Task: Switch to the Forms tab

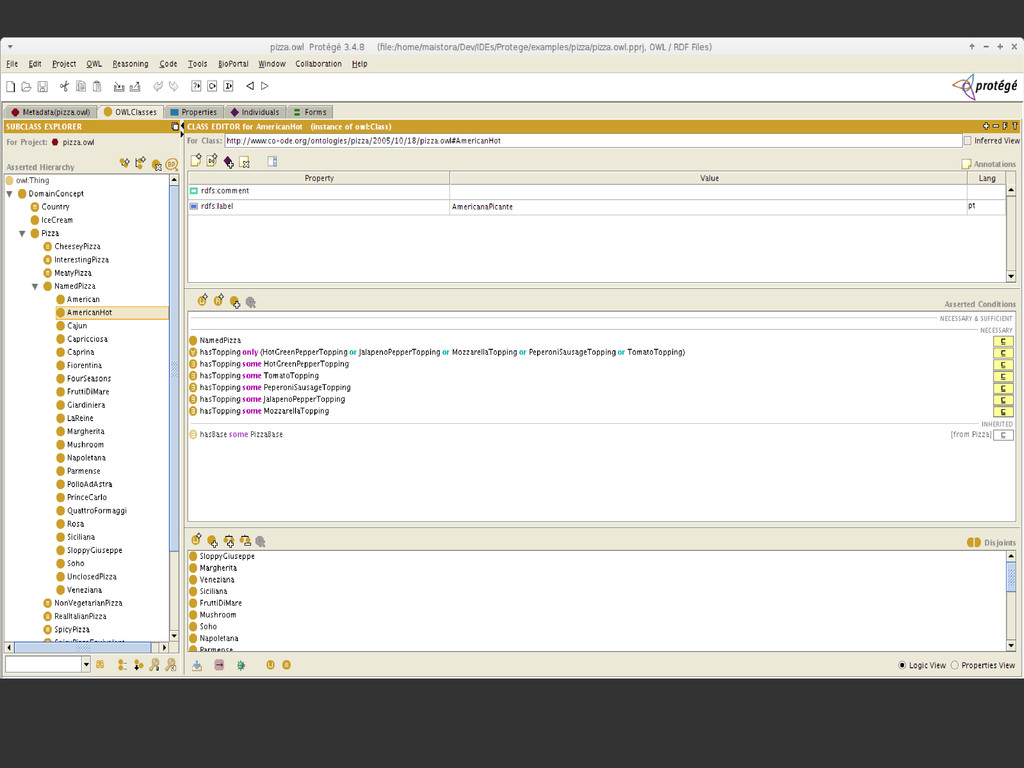Action: click(x=310, y=112)
